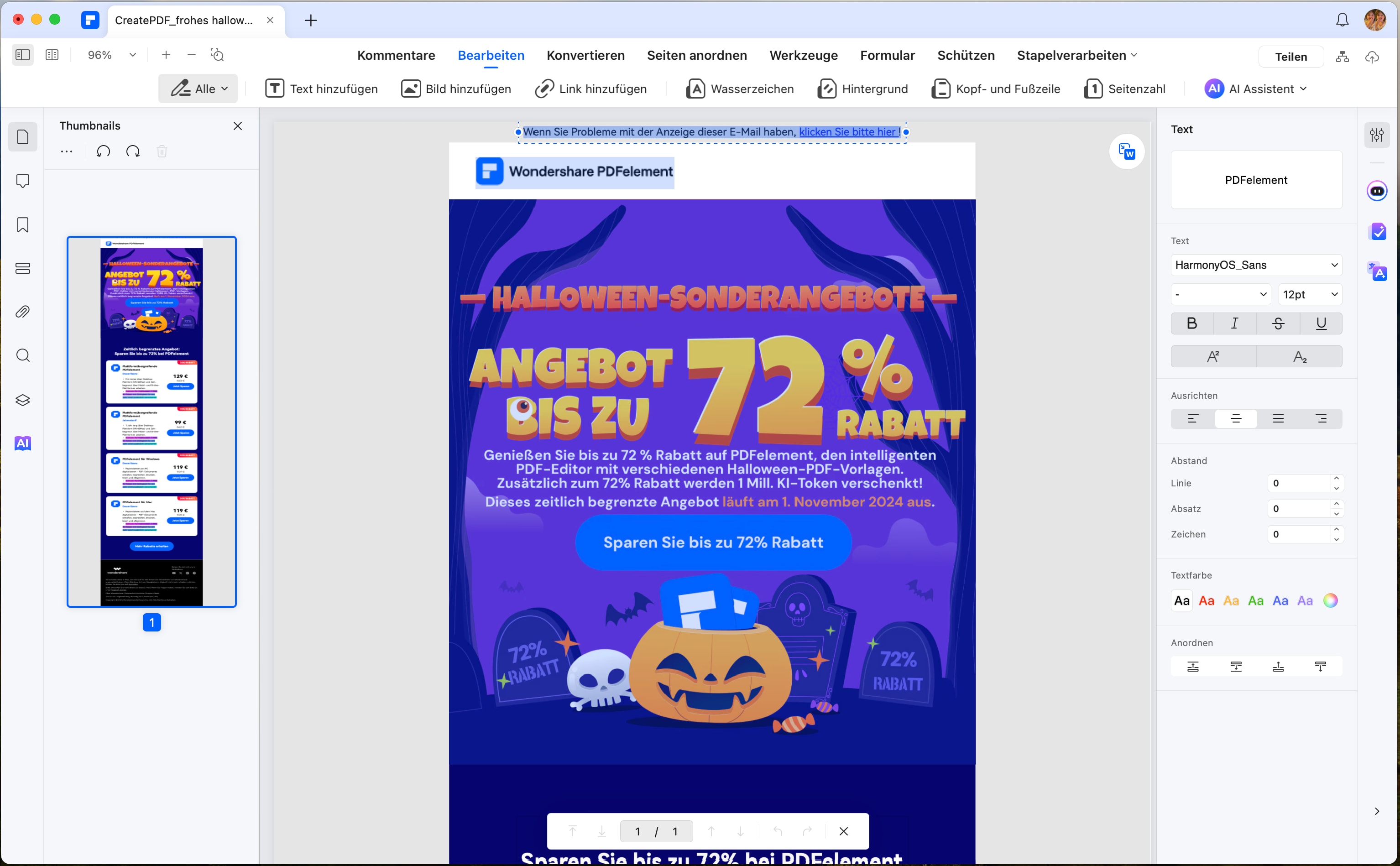The height and width of the screenshot is (866, 1400).
Task: Open the AI robot assistant icon
Action: [1377, 191]
